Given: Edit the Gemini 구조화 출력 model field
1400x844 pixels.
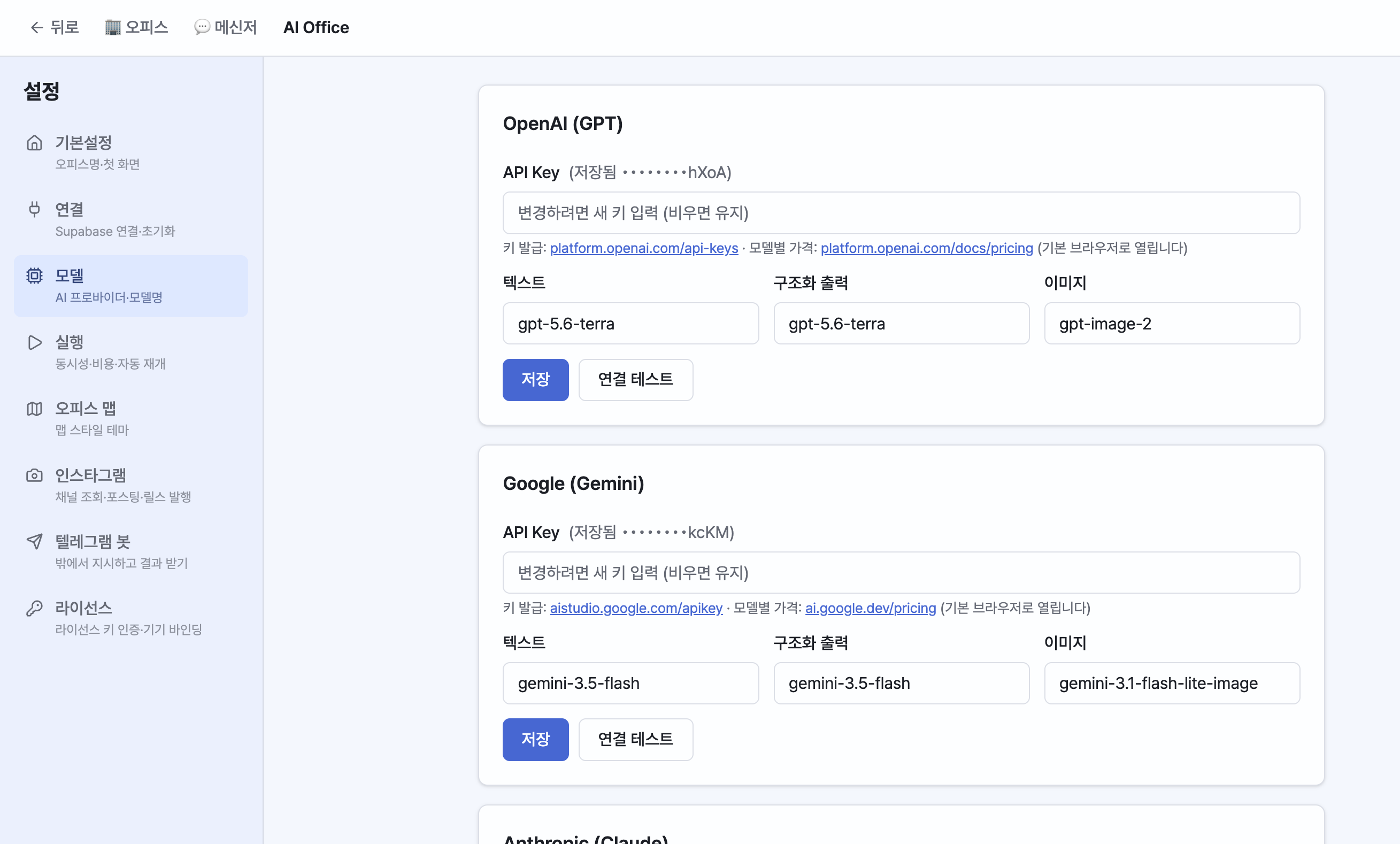Looking at the screenshot, I should [x=901, y=683].
